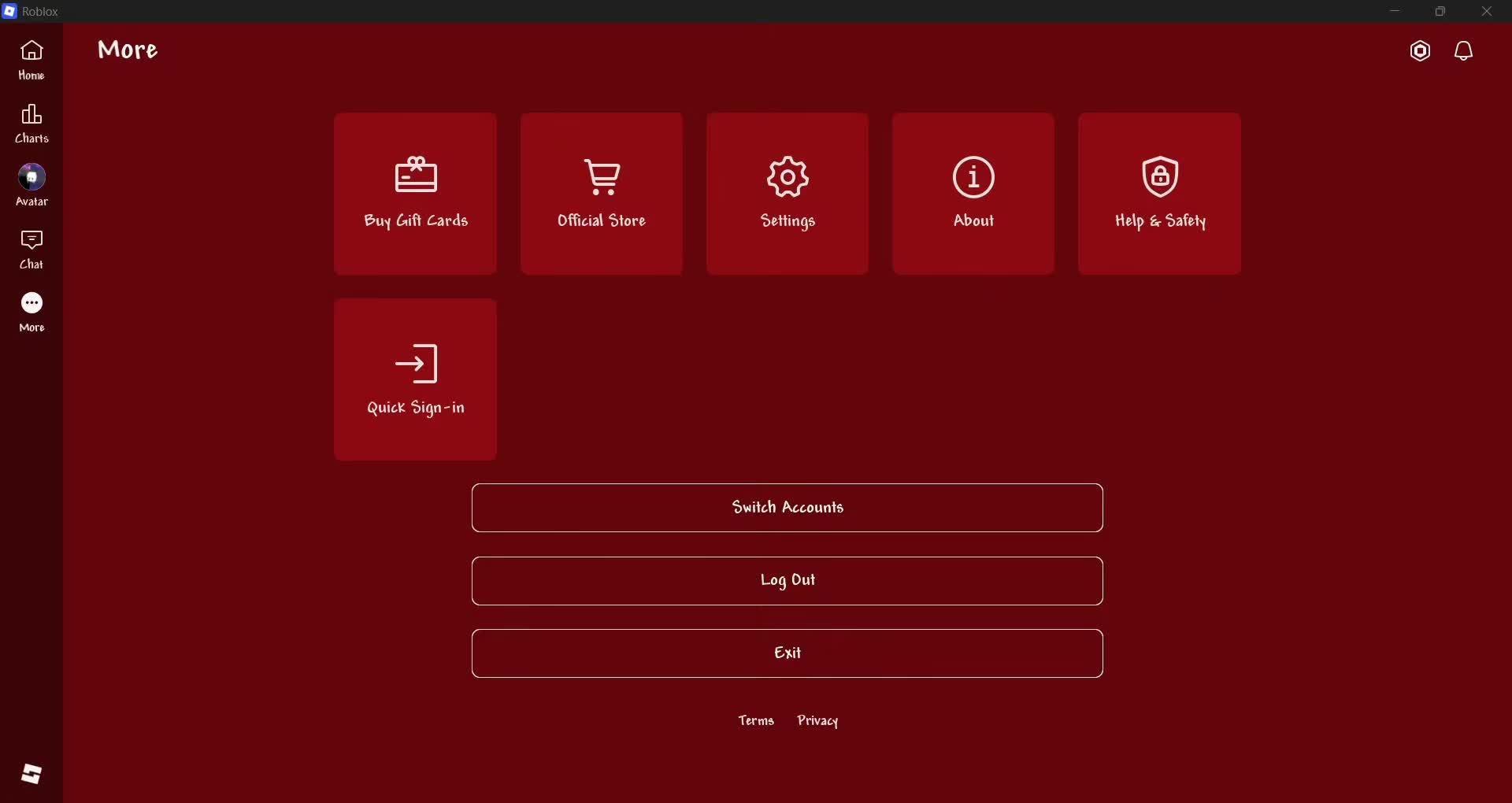Image resolution: width=1512 pixels, height=803 pixels.
Task: Open Chat from the sidebar
Action: [x=31, y=250]
